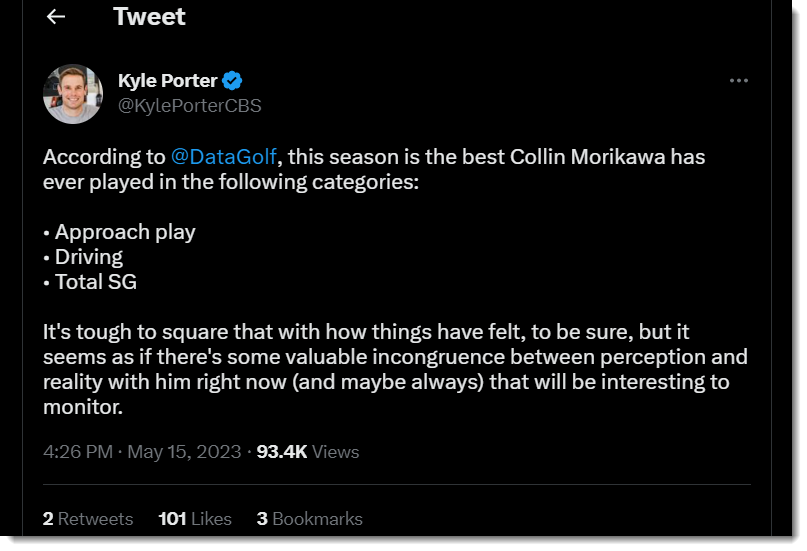Show the 2 Retweets list
The width and height of the screenshot is (807, 551).
point(88,519)
